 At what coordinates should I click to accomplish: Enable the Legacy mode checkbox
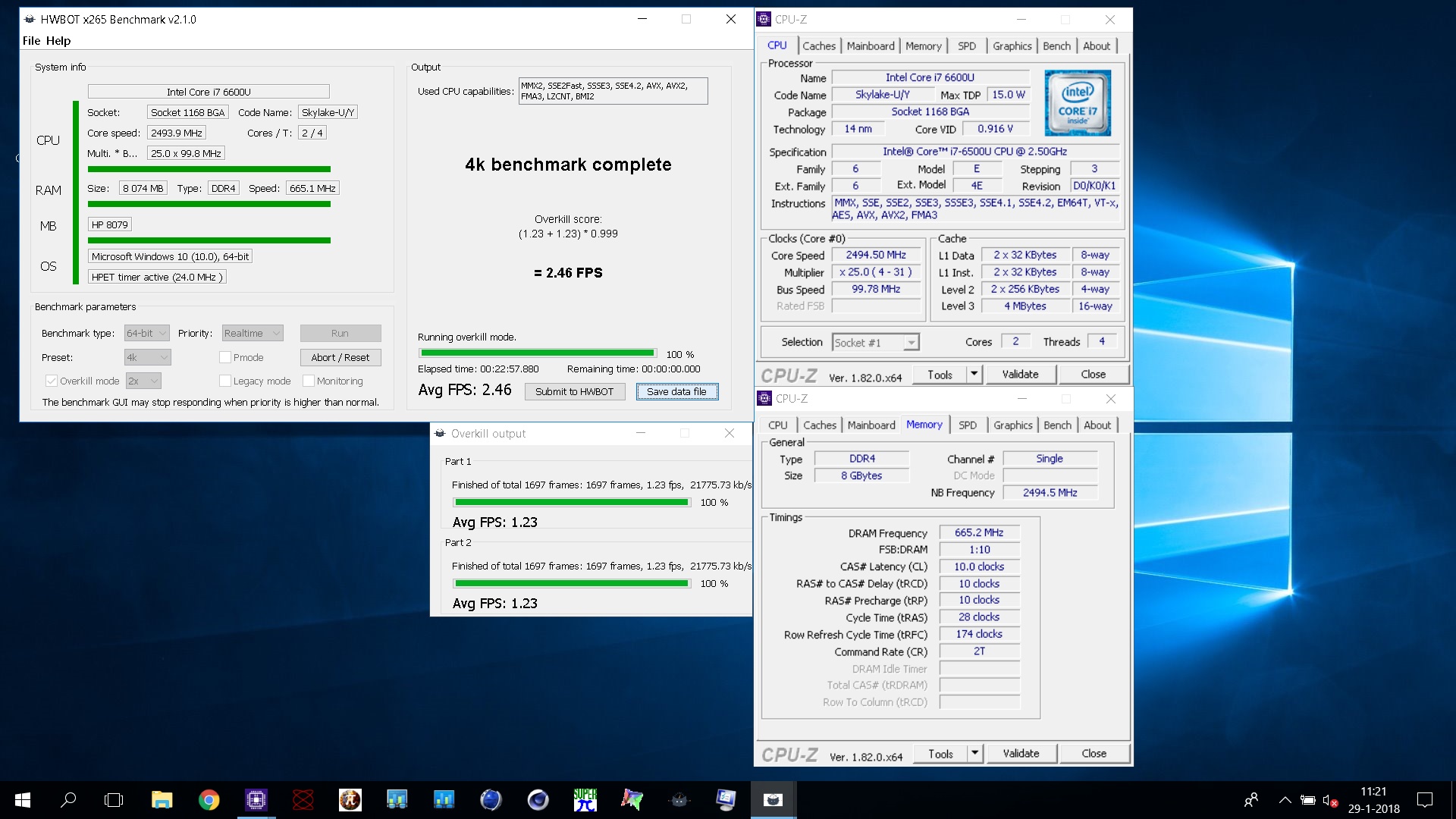tap(224, 381)
